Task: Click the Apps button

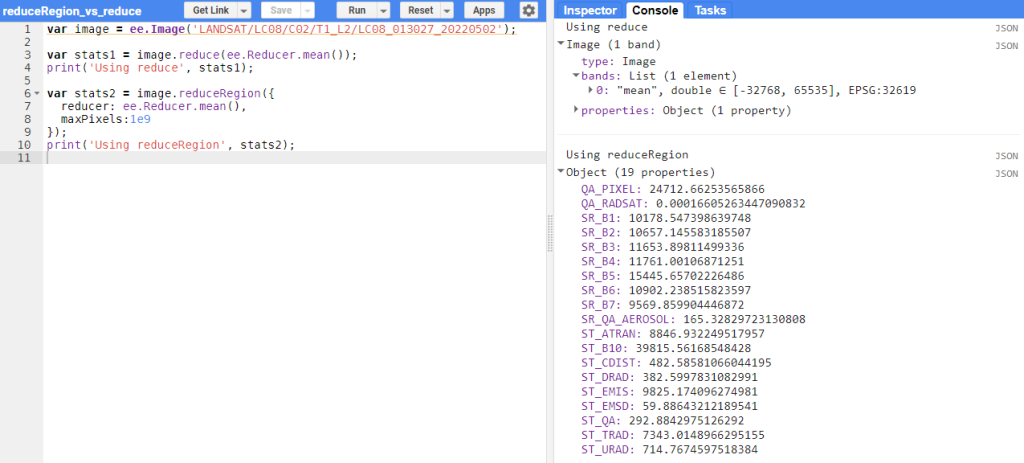Action: pyautogui.click(x=485, y=10)
